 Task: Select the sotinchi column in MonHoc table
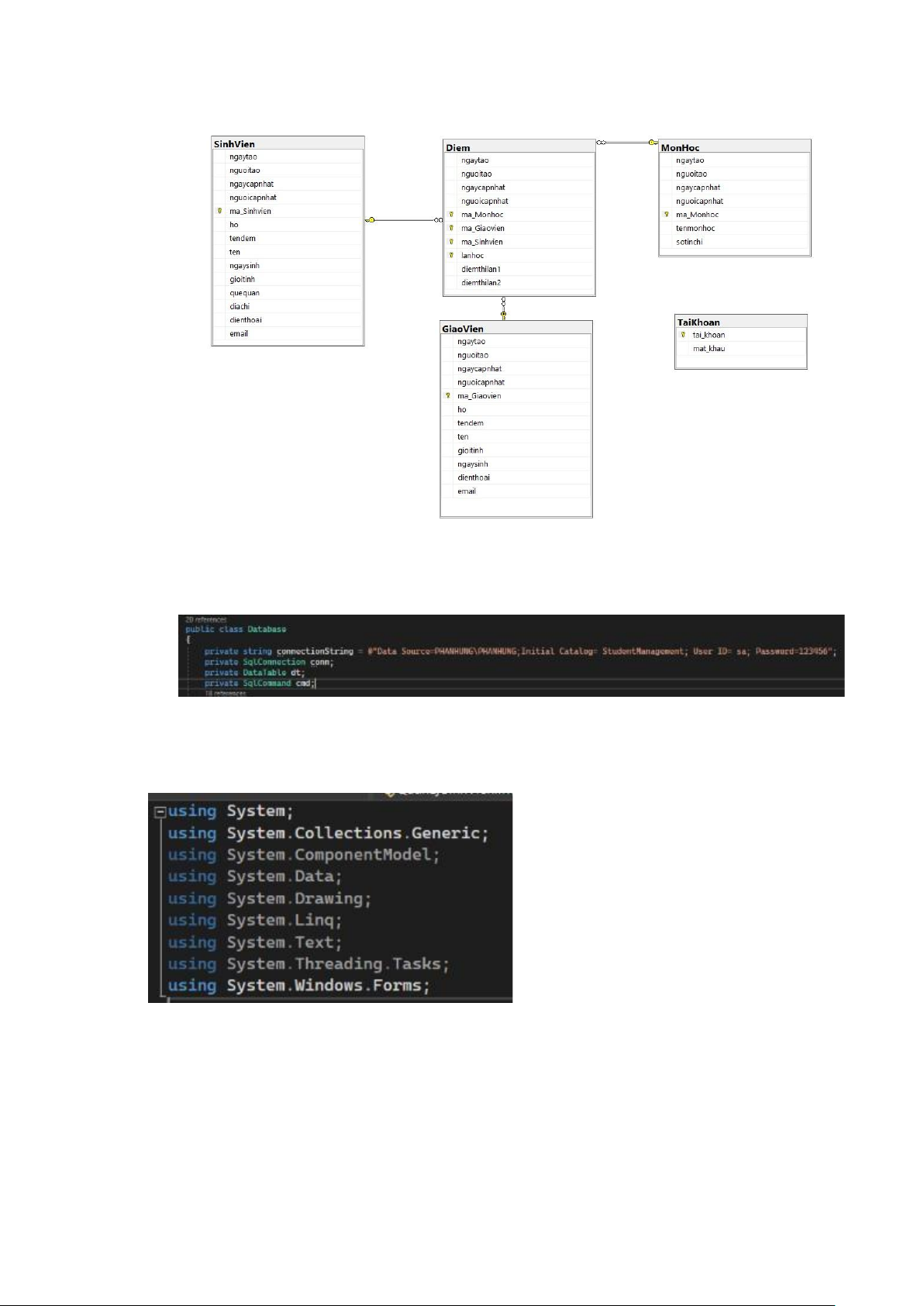[x=689, y=242]
